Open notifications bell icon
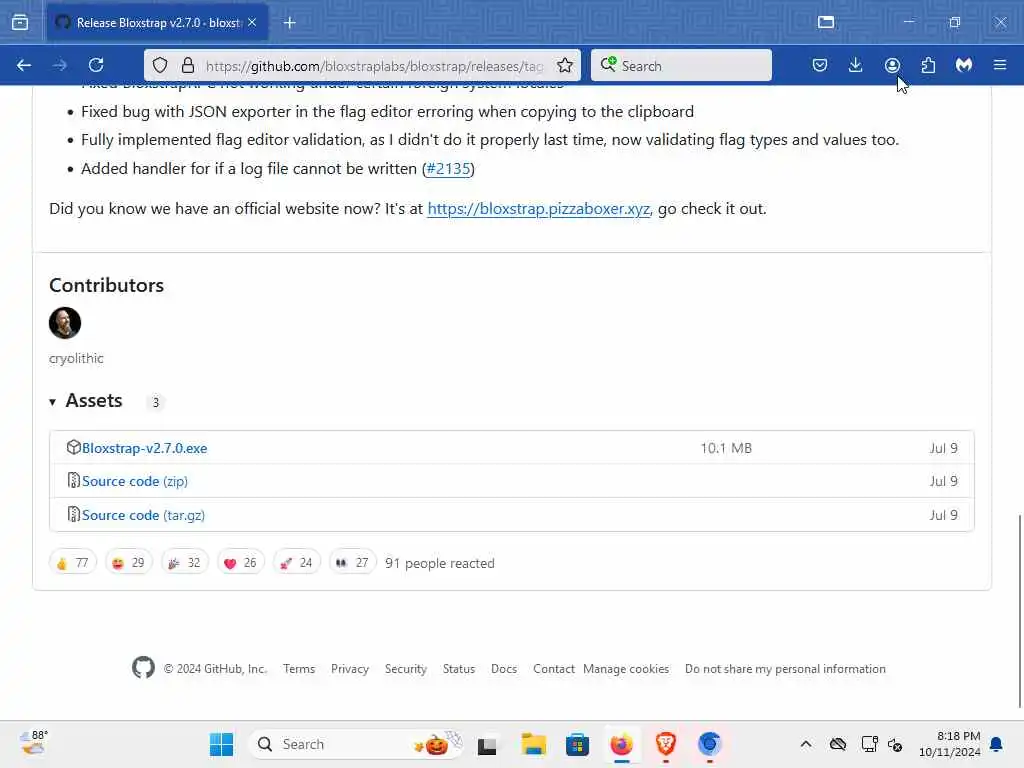1024x768 pixels. pyautogui.click(x=997, y=744)
